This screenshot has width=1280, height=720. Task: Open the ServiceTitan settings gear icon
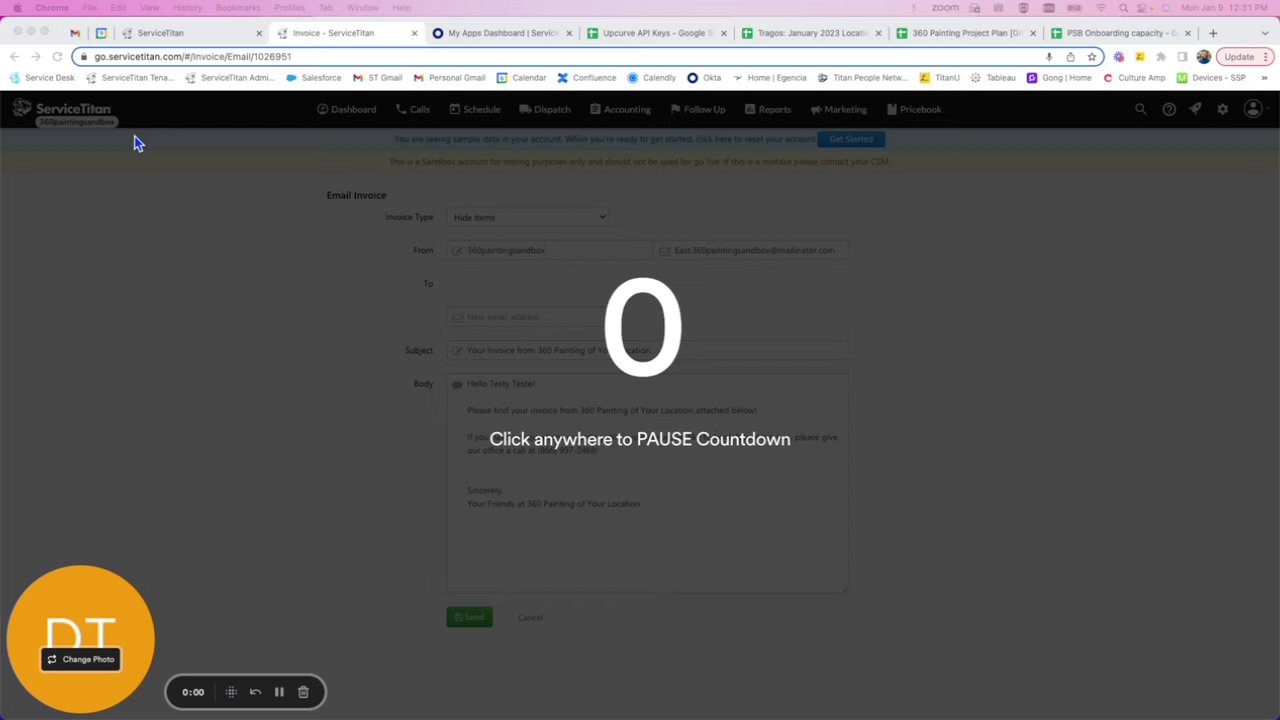point(1222,109)
